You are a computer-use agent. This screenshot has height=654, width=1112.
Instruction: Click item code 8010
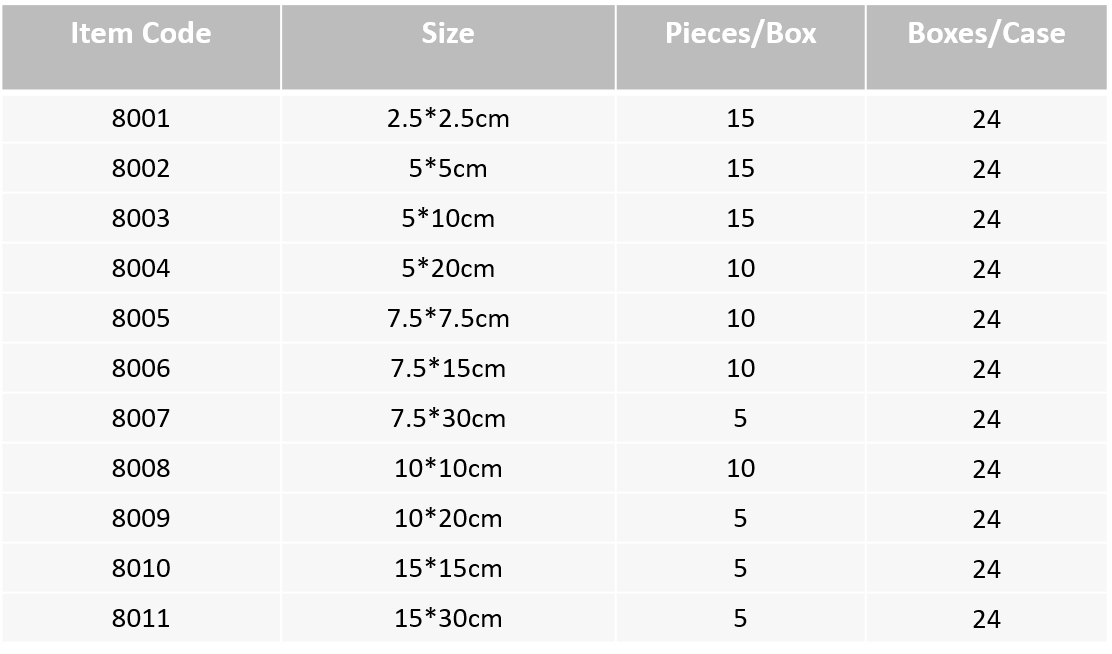pyautogui.click(x=141, y=568)
